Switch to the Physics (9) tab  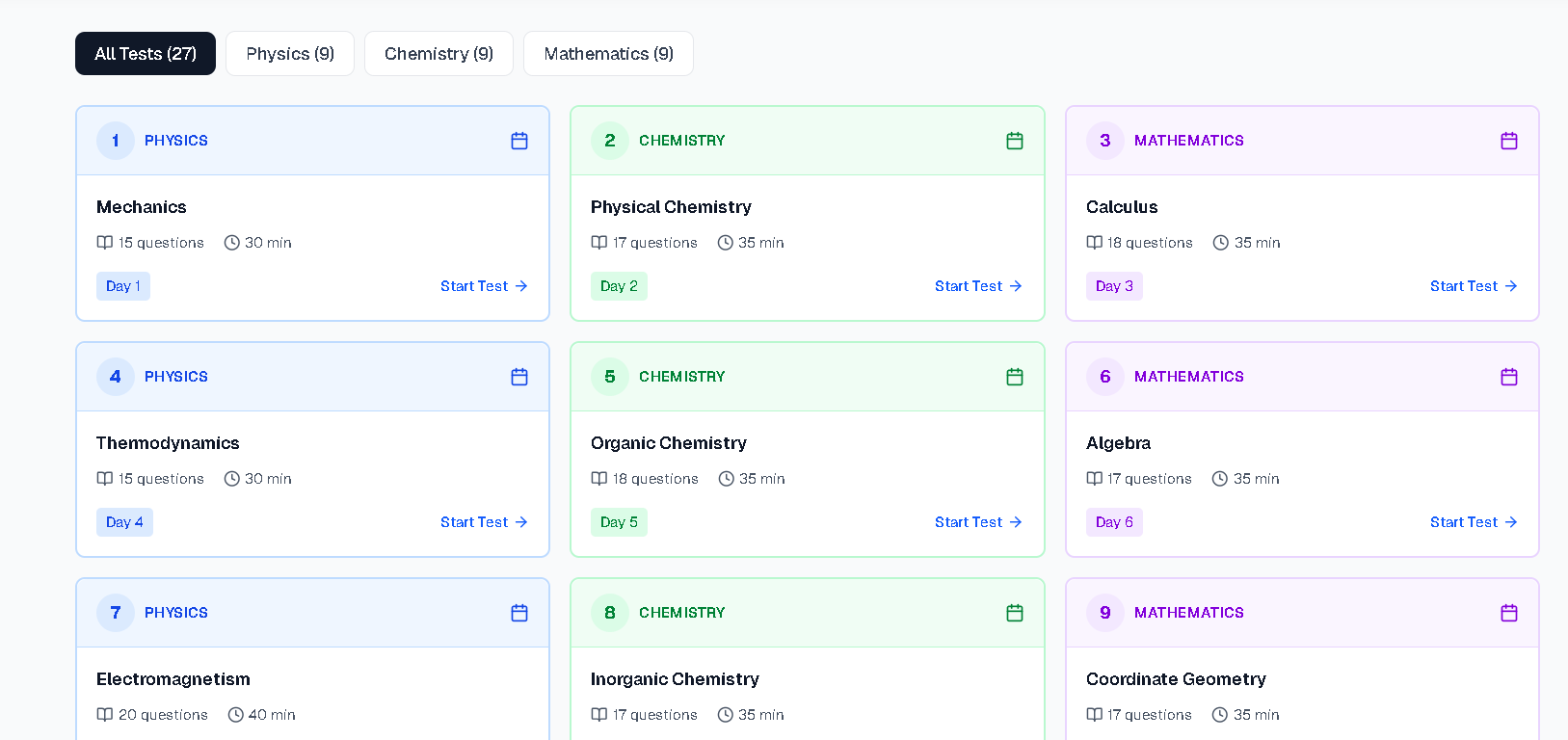290,54
